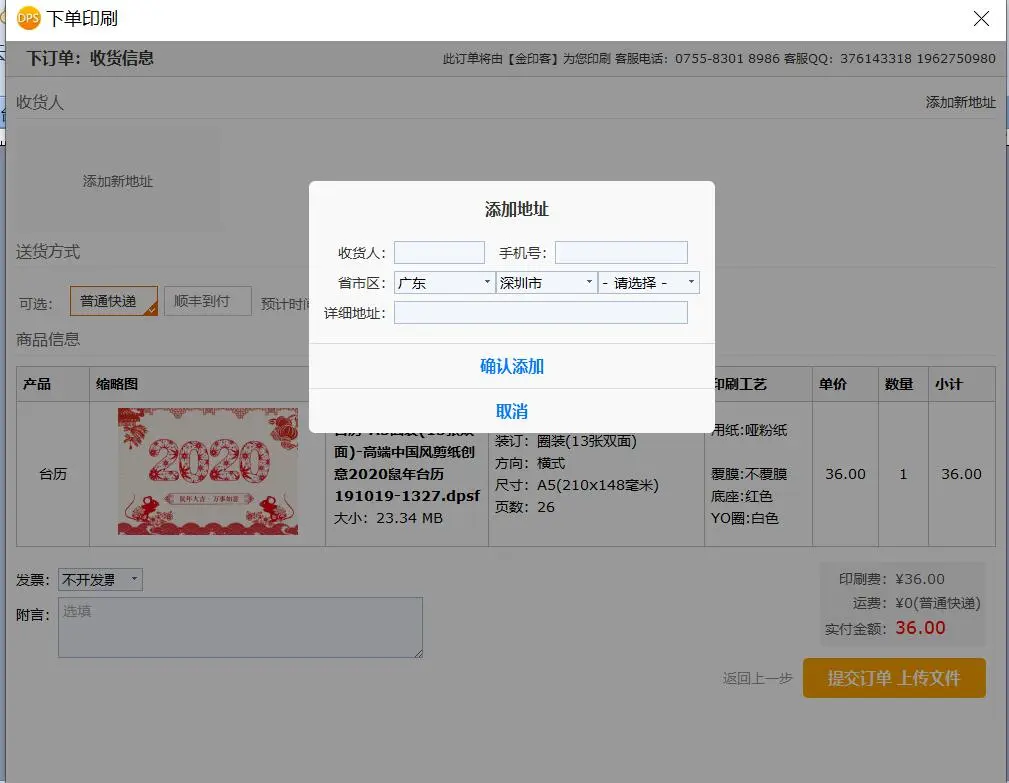The image size is (1009, 783).
Task: Click the customer service phone number text
Action: point(727,59)
